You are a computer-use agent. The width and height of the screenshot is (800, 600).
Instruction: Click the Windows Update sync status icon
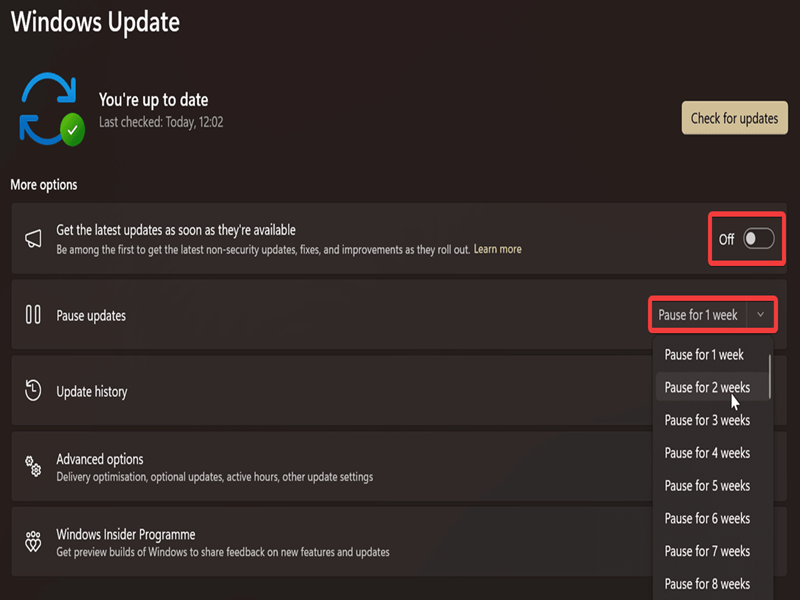pos(52,109)
